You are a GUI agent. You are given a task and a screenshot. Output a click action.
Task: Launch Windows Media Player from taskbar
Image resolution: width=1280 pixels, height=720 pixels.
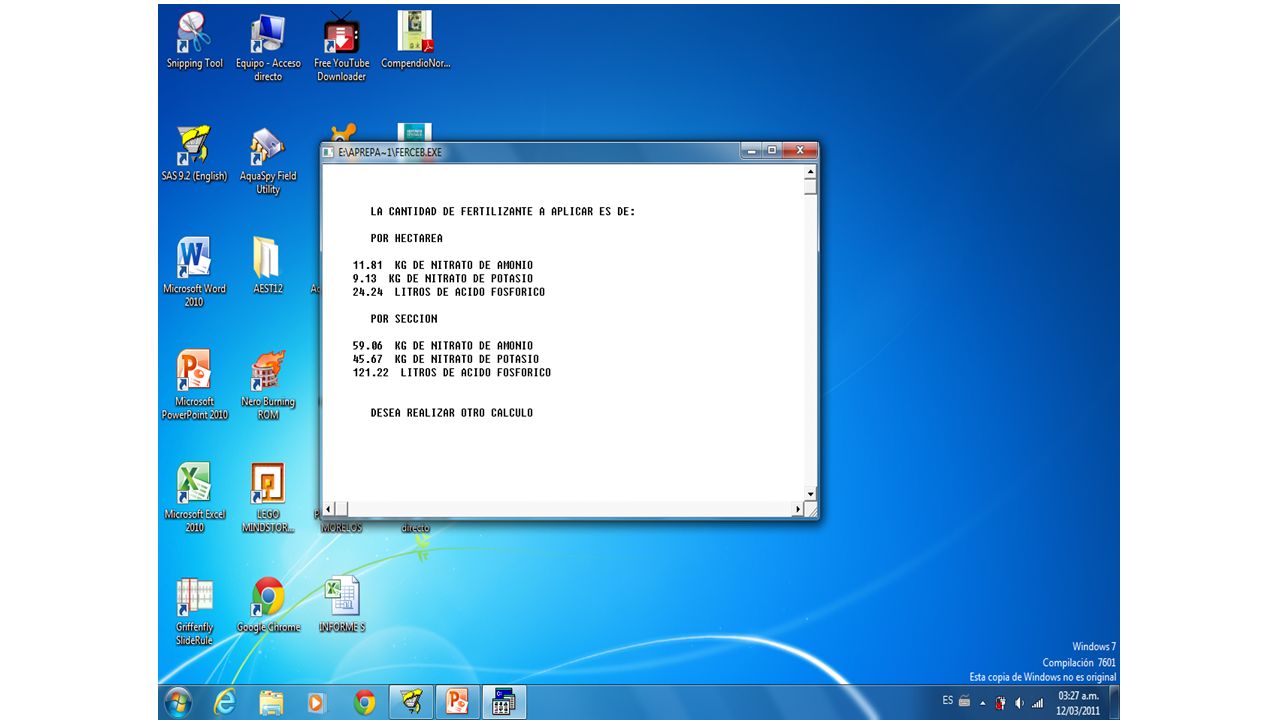(317, 703)
